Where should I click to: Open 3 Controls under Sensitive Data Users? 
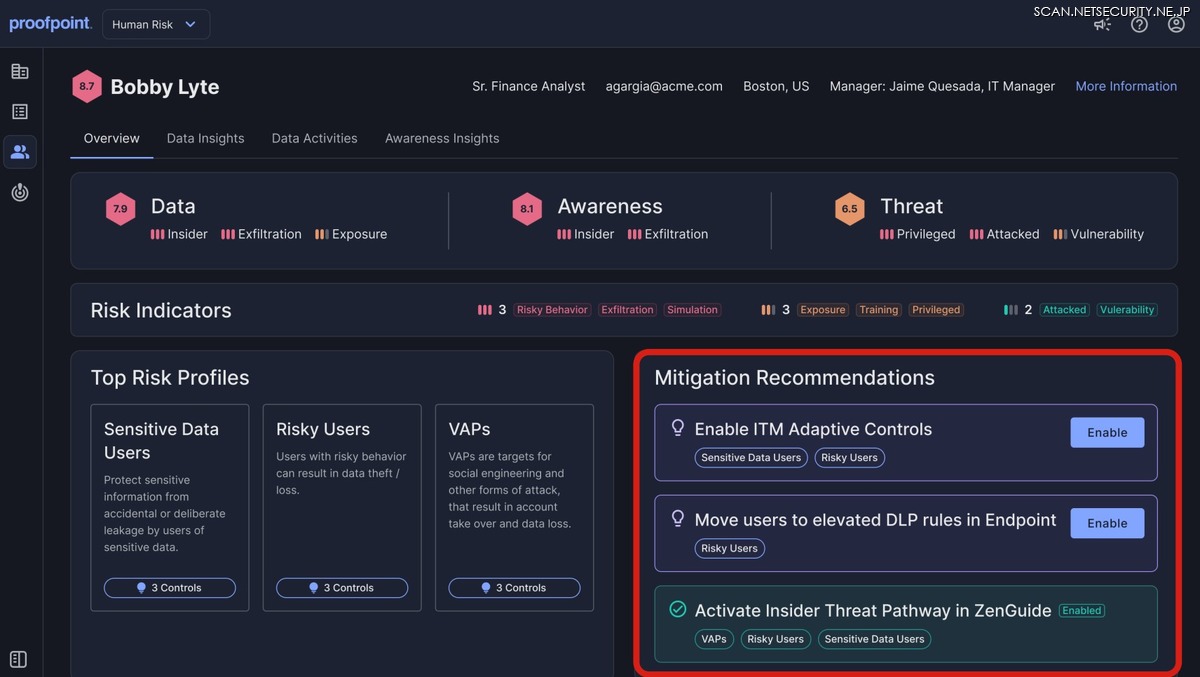click(x=170, y=588)
